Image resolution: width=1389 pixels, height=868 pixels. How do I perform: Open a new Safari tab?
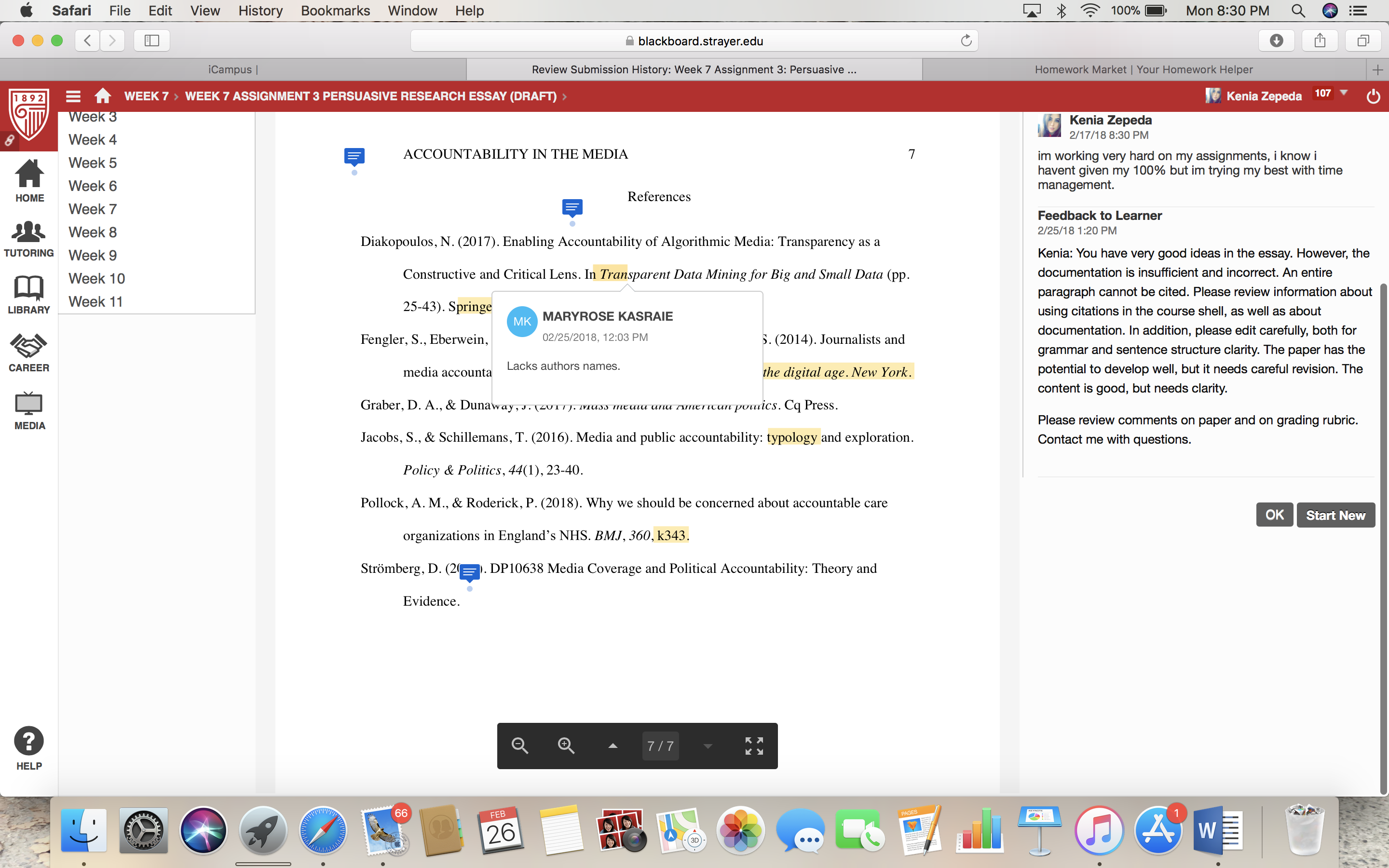click(x=1377, y=69)
